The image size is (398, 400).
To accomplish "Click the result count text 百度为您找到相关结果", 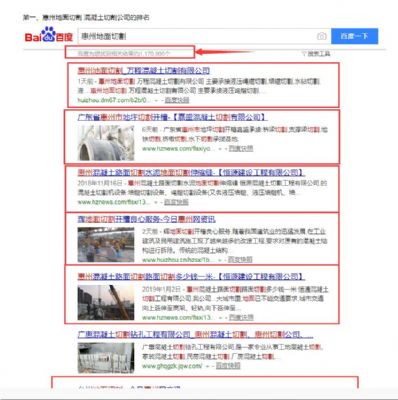I will point(124,53).
